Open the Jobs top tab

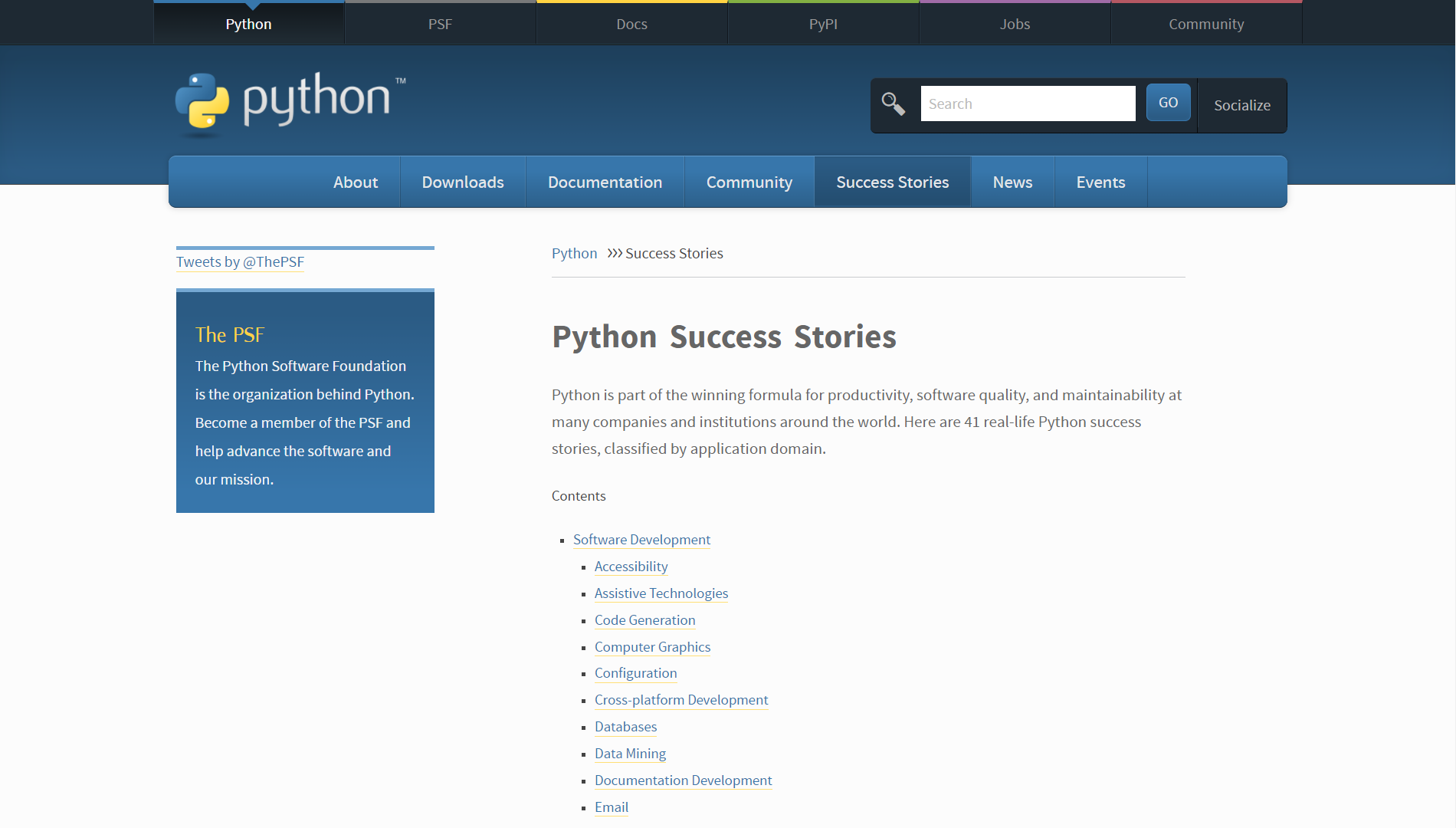[1015, 24]
